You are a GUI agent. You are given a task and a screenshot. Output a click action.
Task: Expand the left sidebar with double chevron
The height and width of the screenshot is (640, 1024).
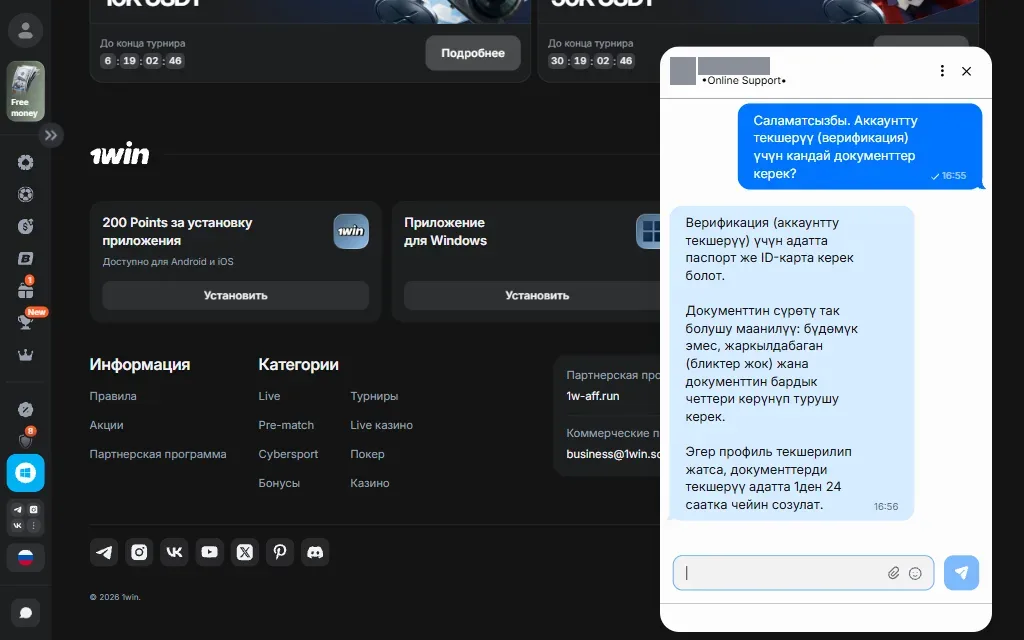pyautogui.click(x=51, y=136)
